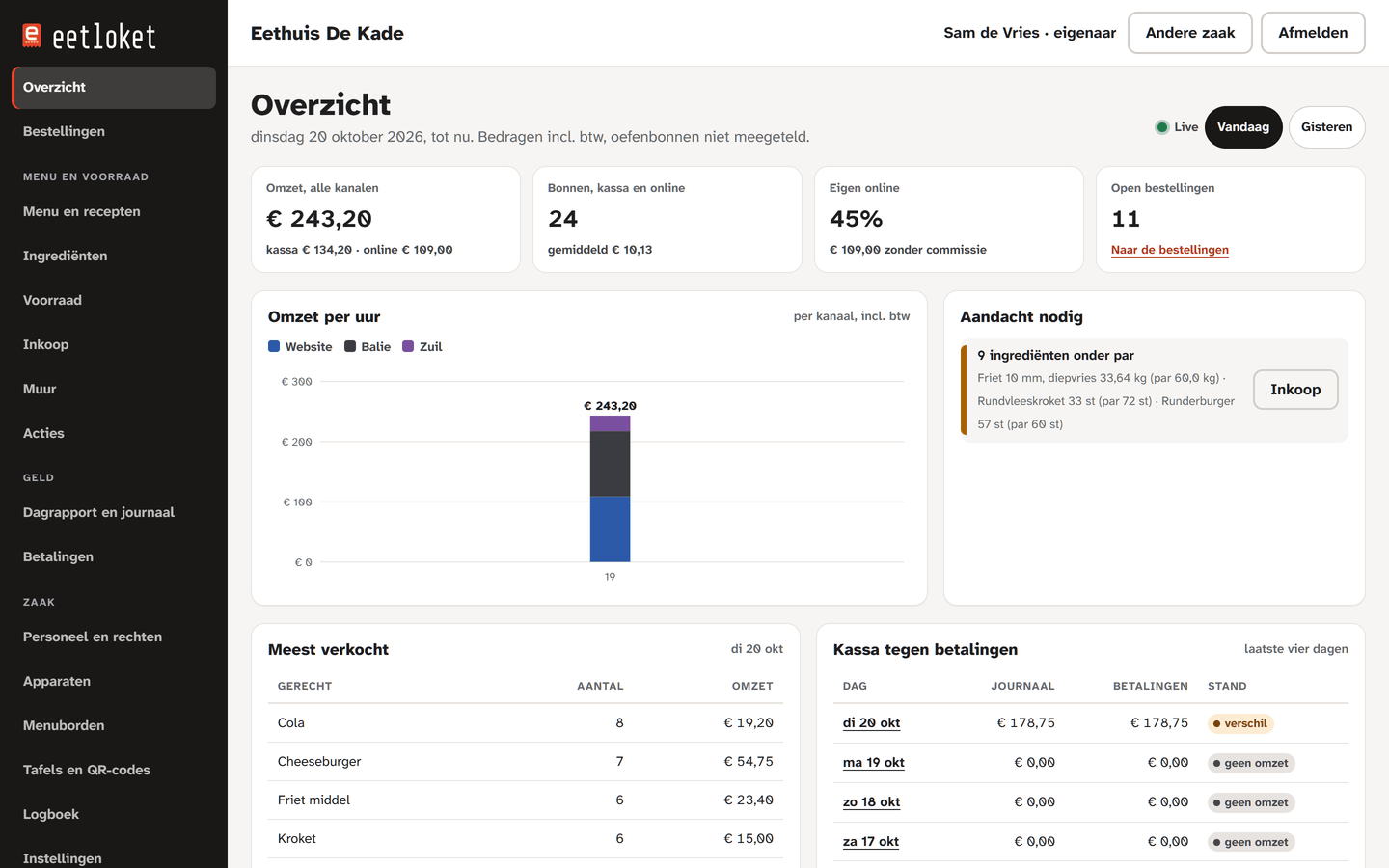This screenshot has width=1389, height=868.
Task: Open the Overzicht sidebar item
Action: (114, 88)
